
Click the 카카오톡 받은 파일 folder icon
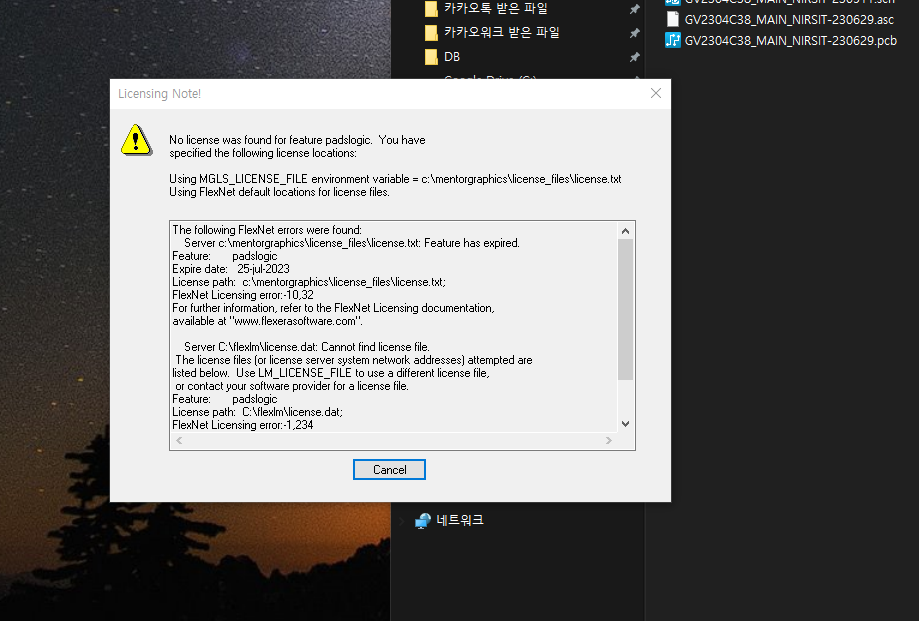pyautogui.click(x=431, y=9)
